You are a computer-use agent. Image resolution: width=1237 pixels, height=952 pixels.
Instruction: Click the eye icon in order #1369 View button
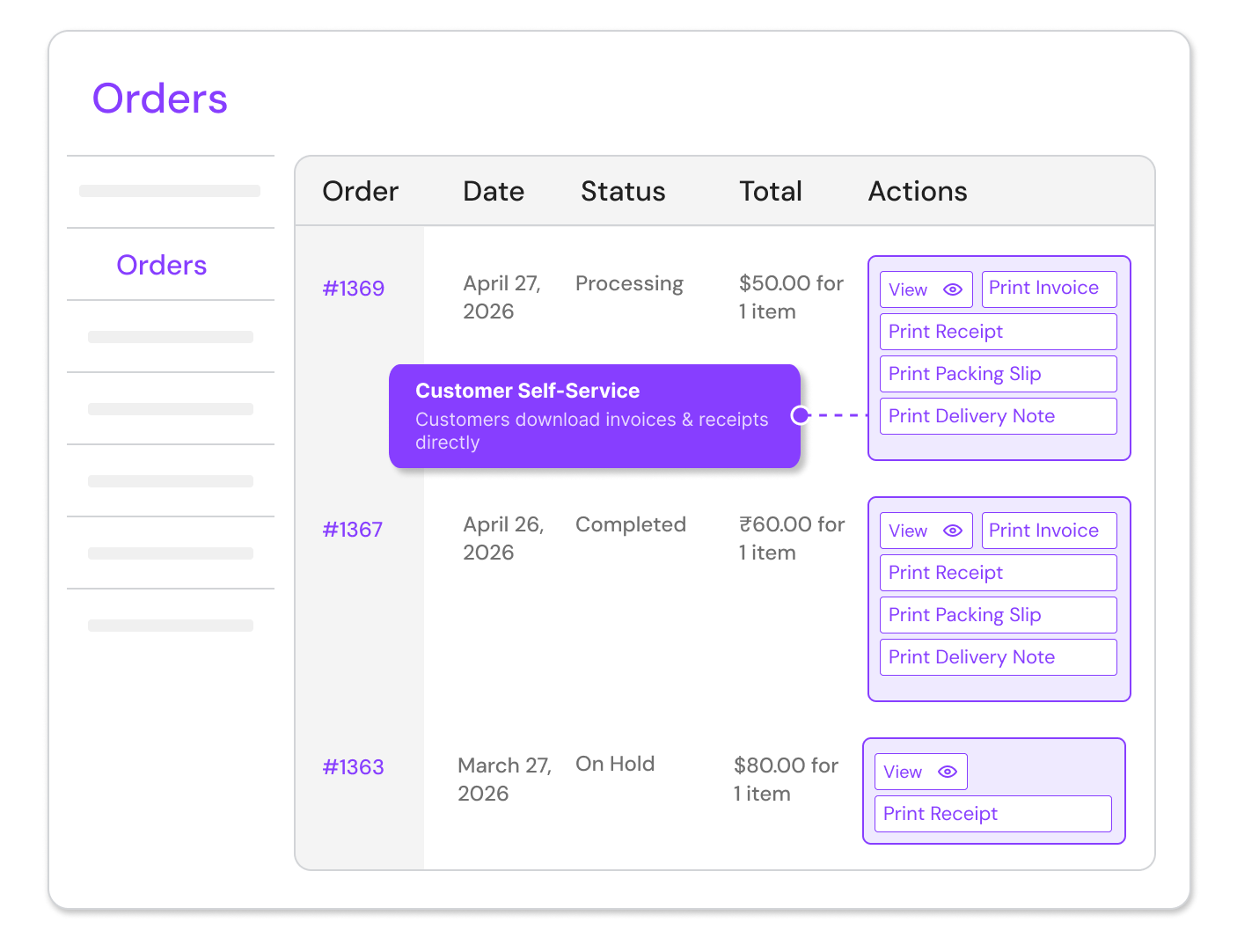(x=952, y=289)
